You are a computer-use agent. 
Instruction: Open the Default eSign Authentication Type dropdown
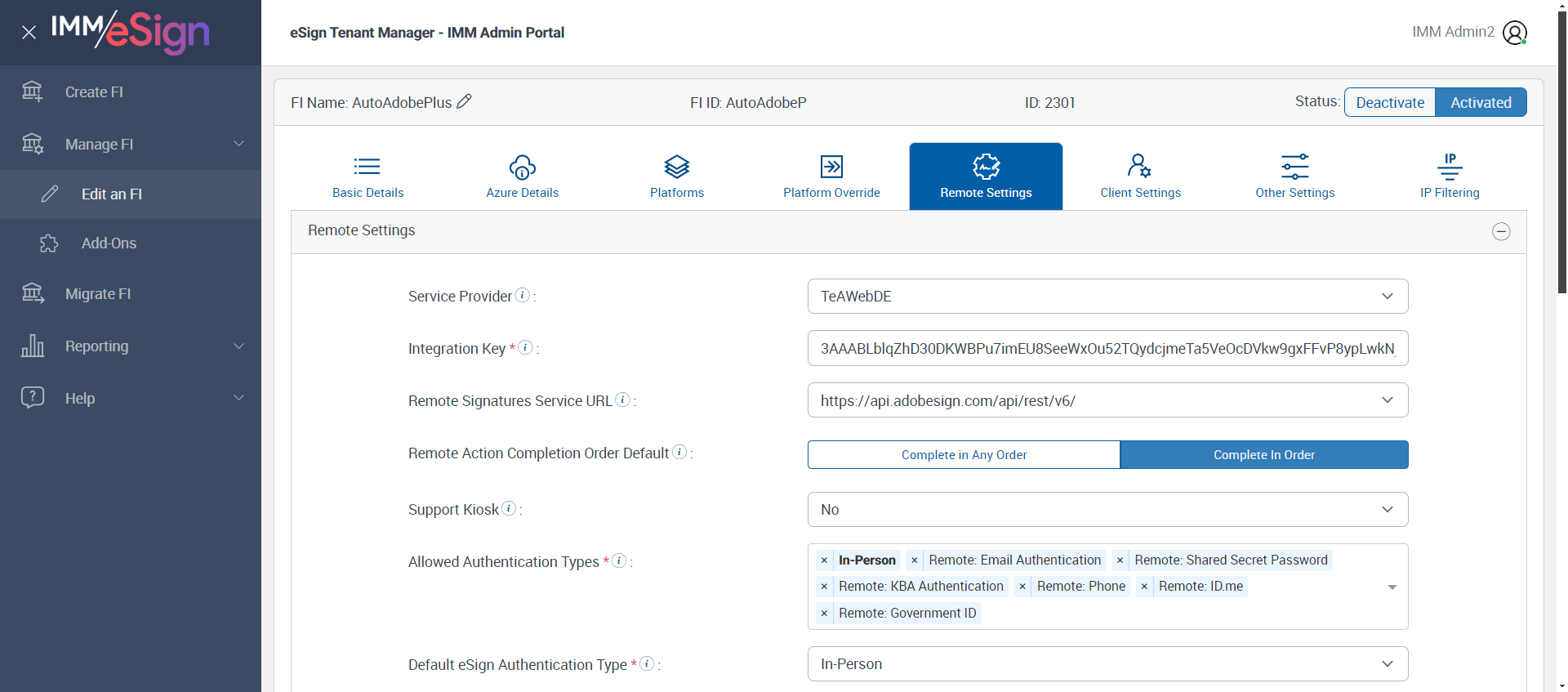pos(1107,664)
